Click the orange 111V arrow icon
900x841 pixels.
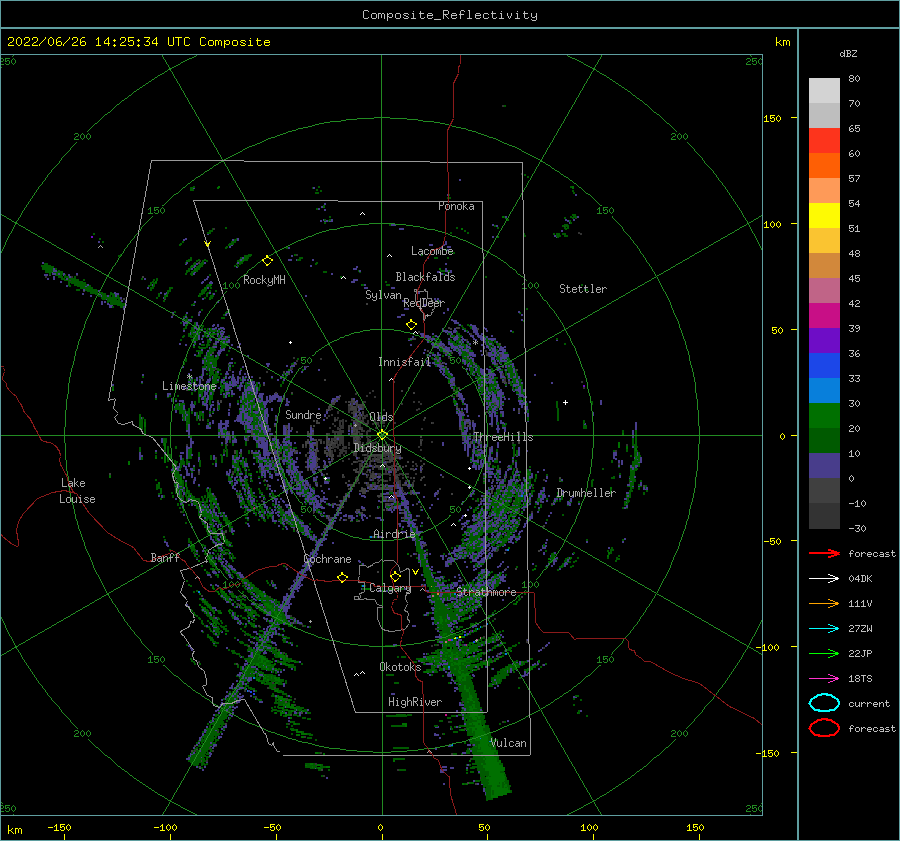(x=824, y=603)
